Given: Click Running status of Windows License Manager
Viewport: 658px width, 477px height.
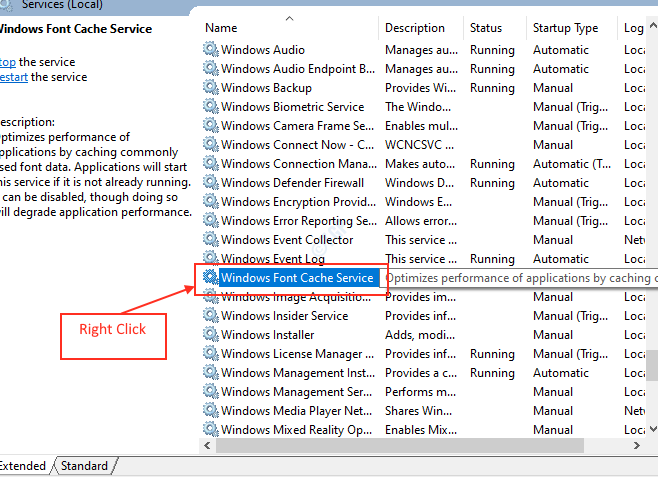Looking at the screenshot, I should (492, 354).
